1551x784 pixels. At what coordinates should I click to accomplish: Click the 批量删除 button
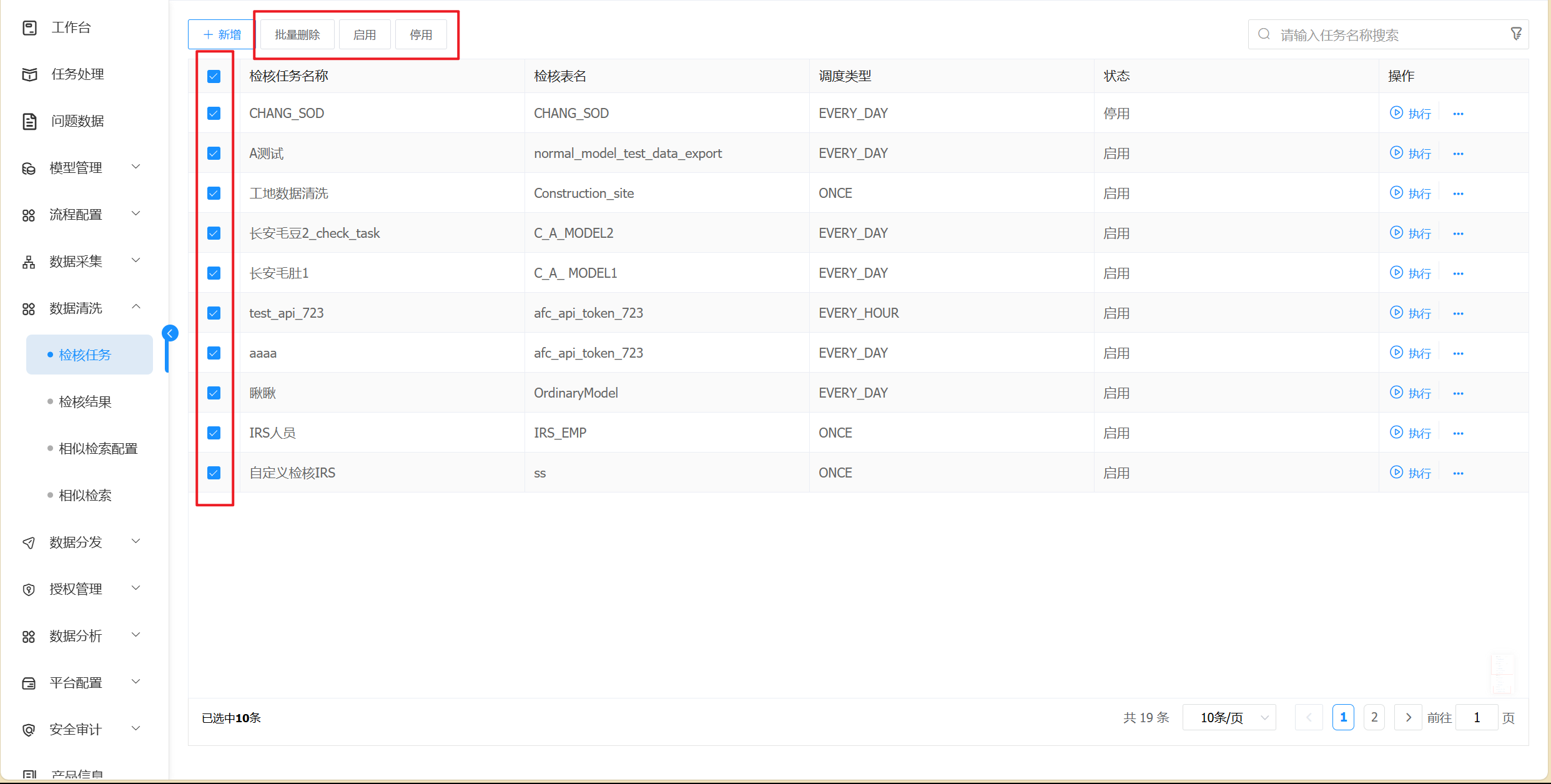[x=297, y=35]
